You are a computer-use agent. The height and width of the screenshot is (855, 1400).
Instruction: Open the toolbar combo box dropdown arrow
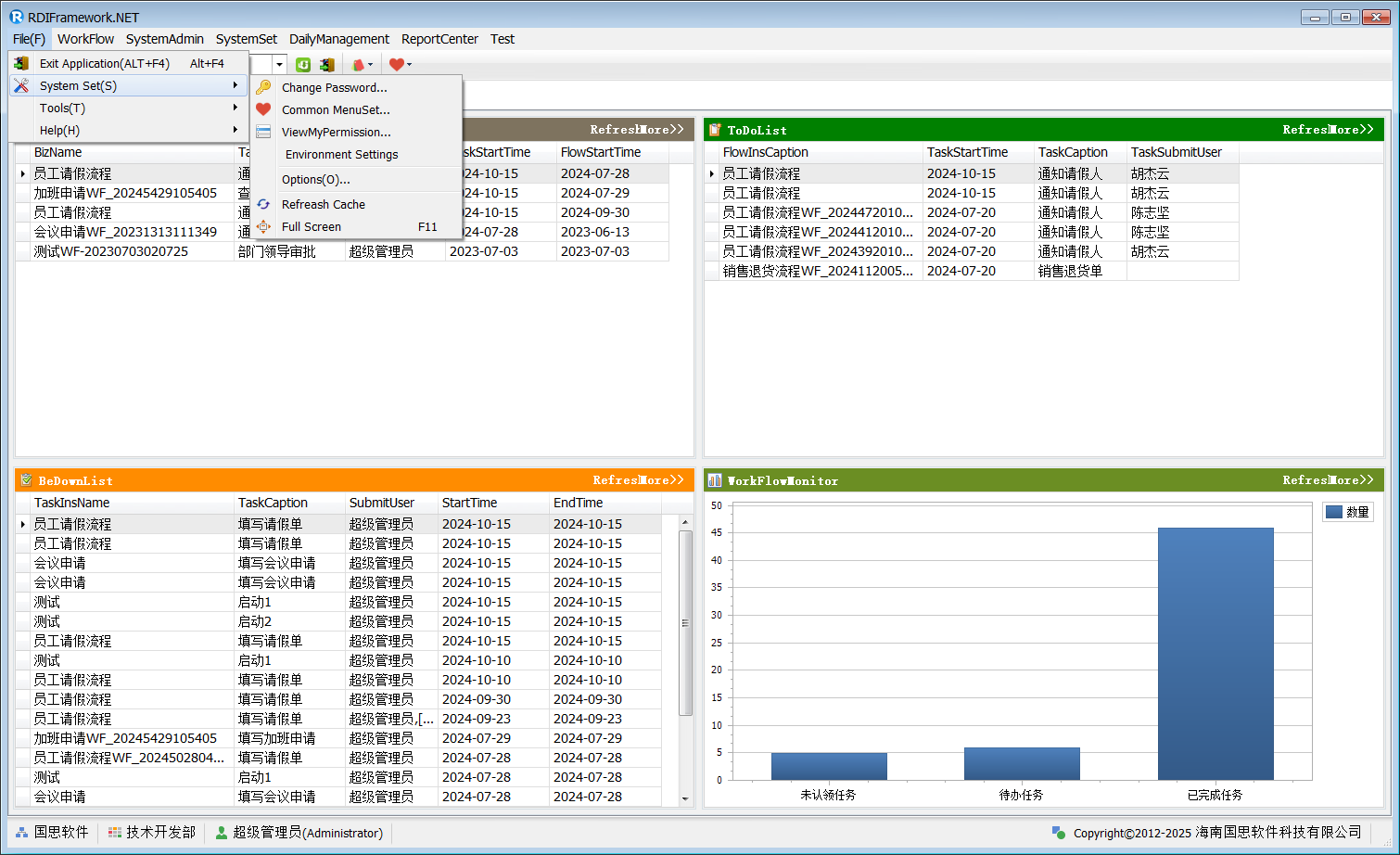point(279,65)
